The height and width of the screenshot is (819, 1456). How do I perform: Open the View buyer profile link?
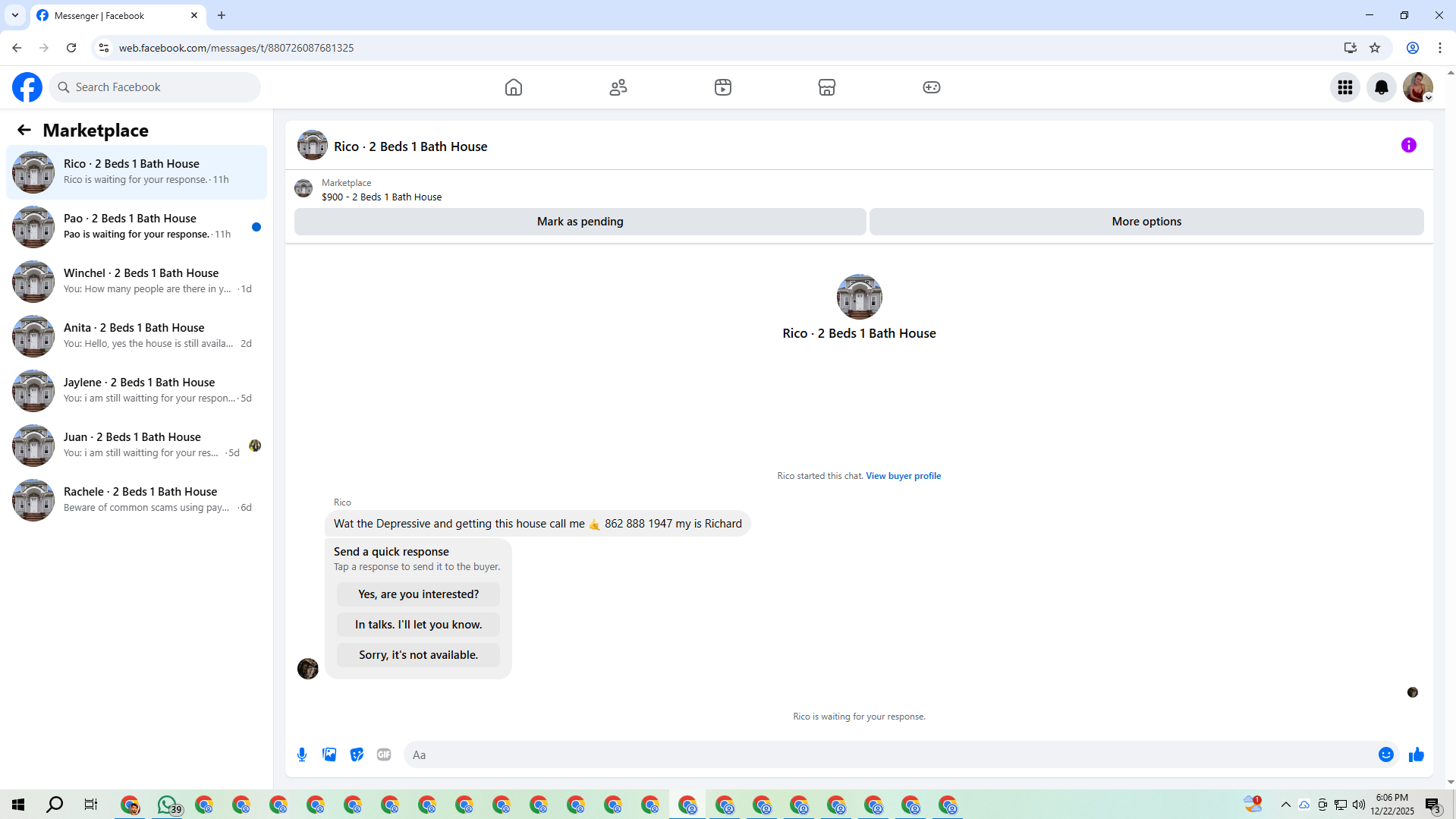tap(904, 476)
